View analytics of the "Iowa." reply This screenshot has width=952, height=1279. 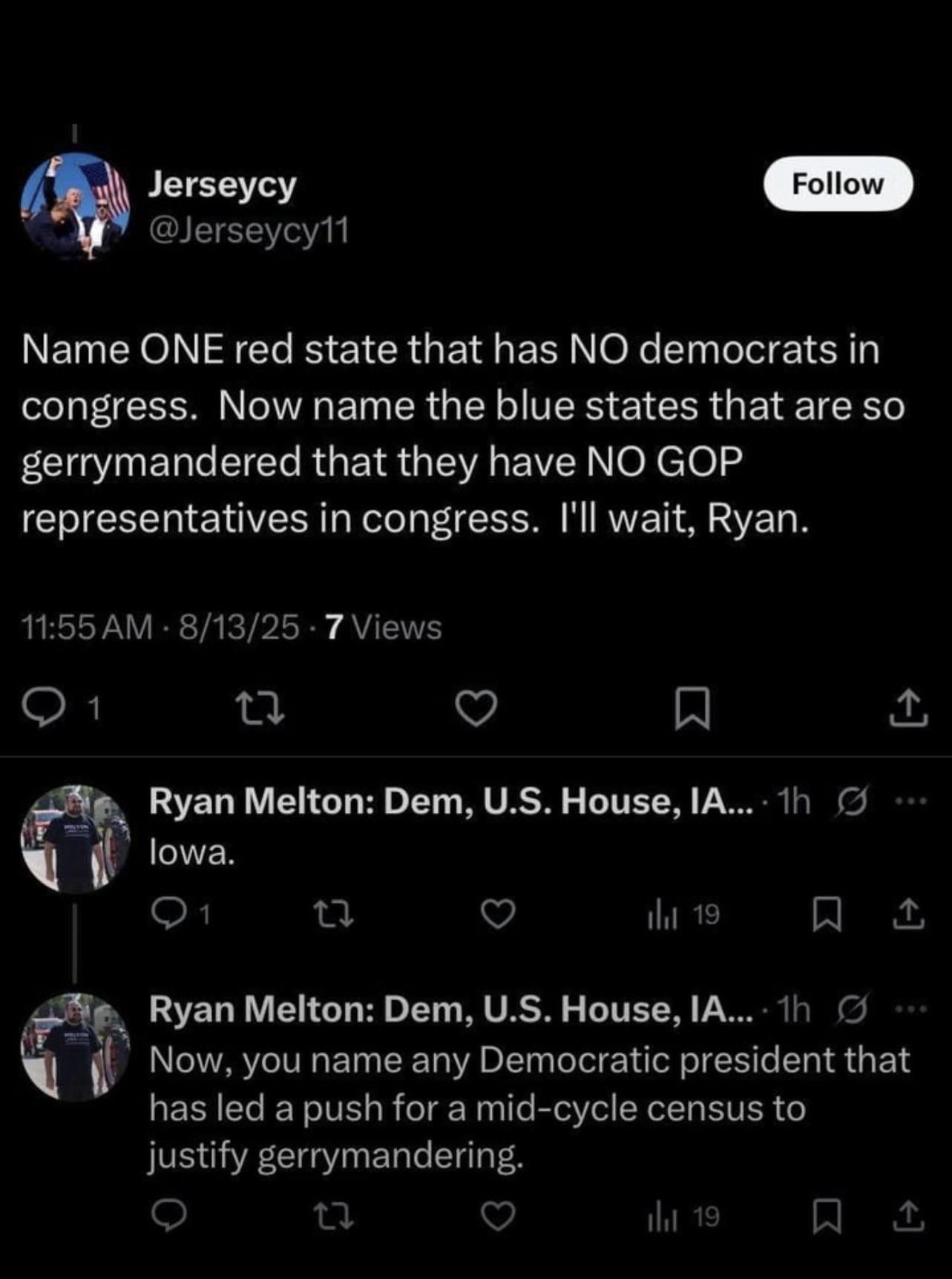(683, 915)
